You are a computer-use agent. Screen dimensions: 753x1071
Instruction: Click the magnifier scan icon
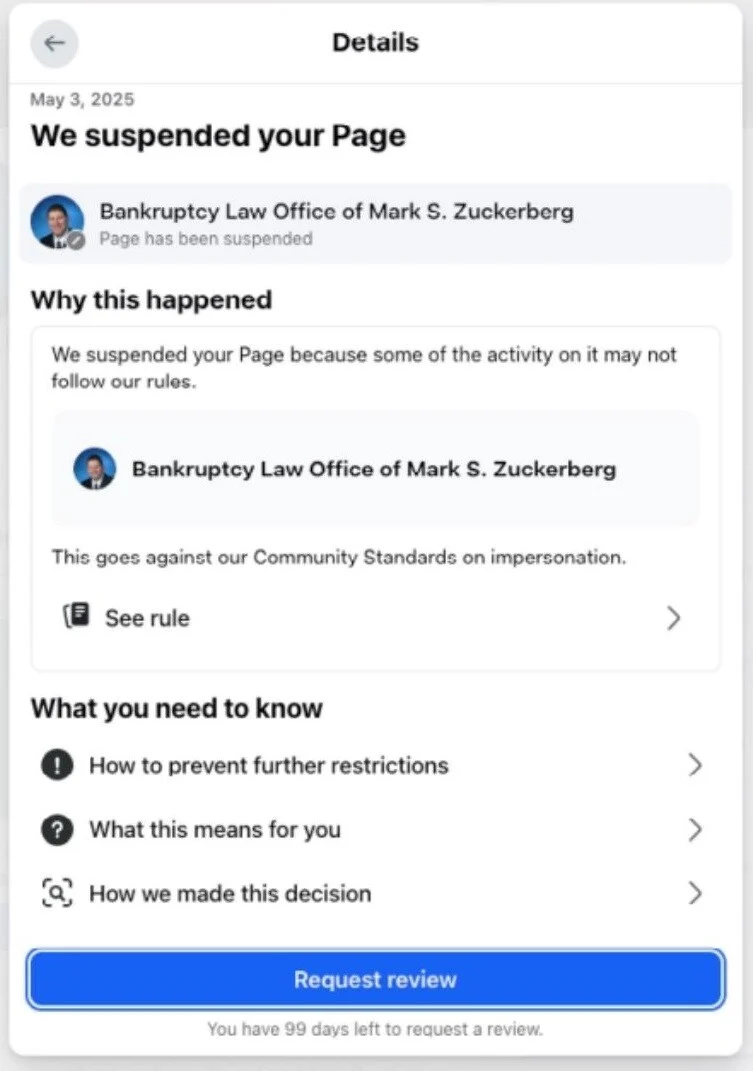pyautogui.click(x=57, y=893)
